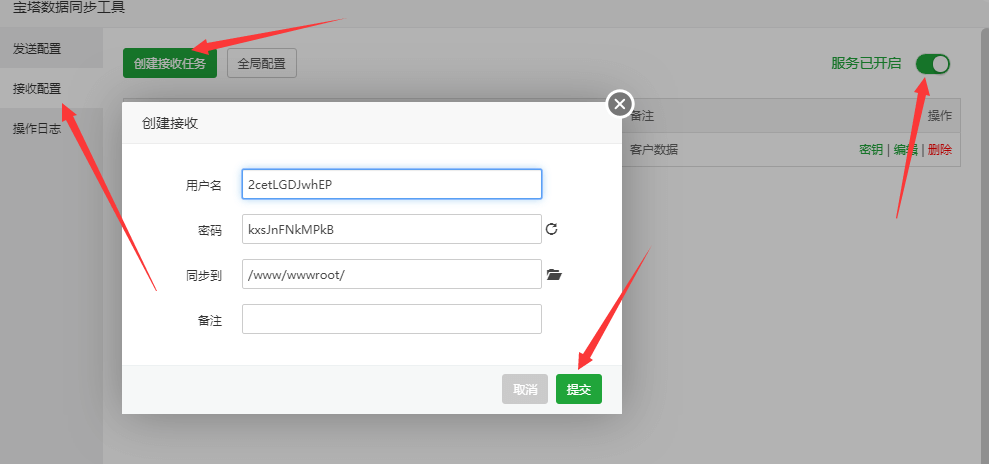
Task: Delete the 客户数据 task via 删除
Action: 939,150
